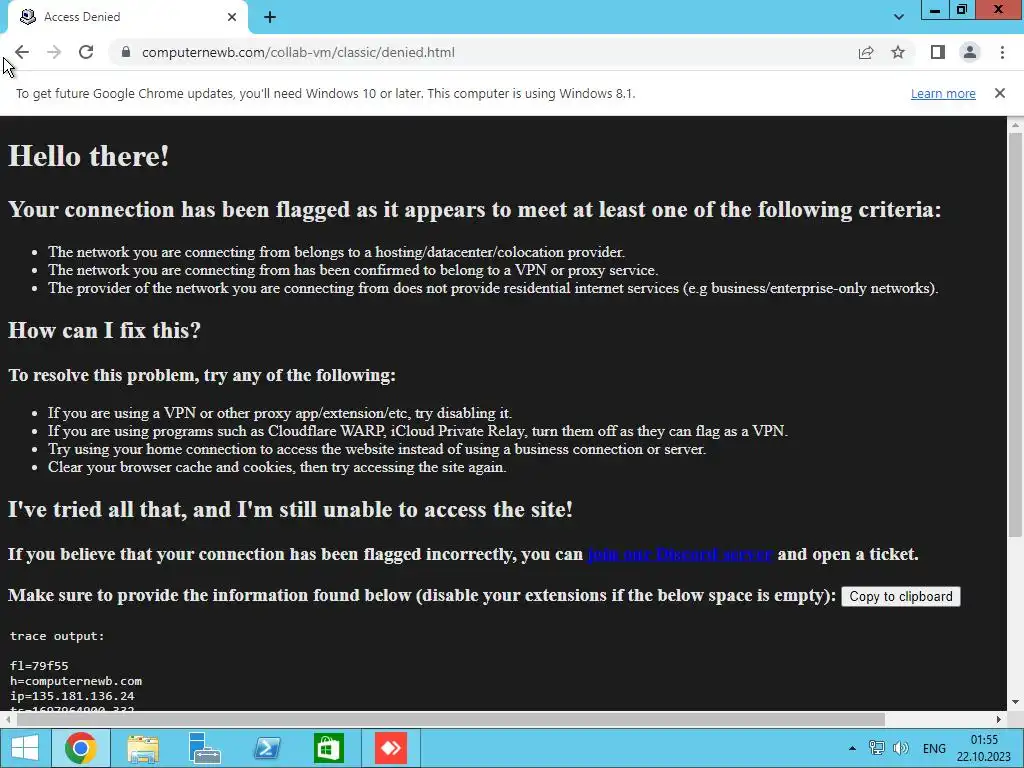Expand the tab search chevron

tap(899, 17)
